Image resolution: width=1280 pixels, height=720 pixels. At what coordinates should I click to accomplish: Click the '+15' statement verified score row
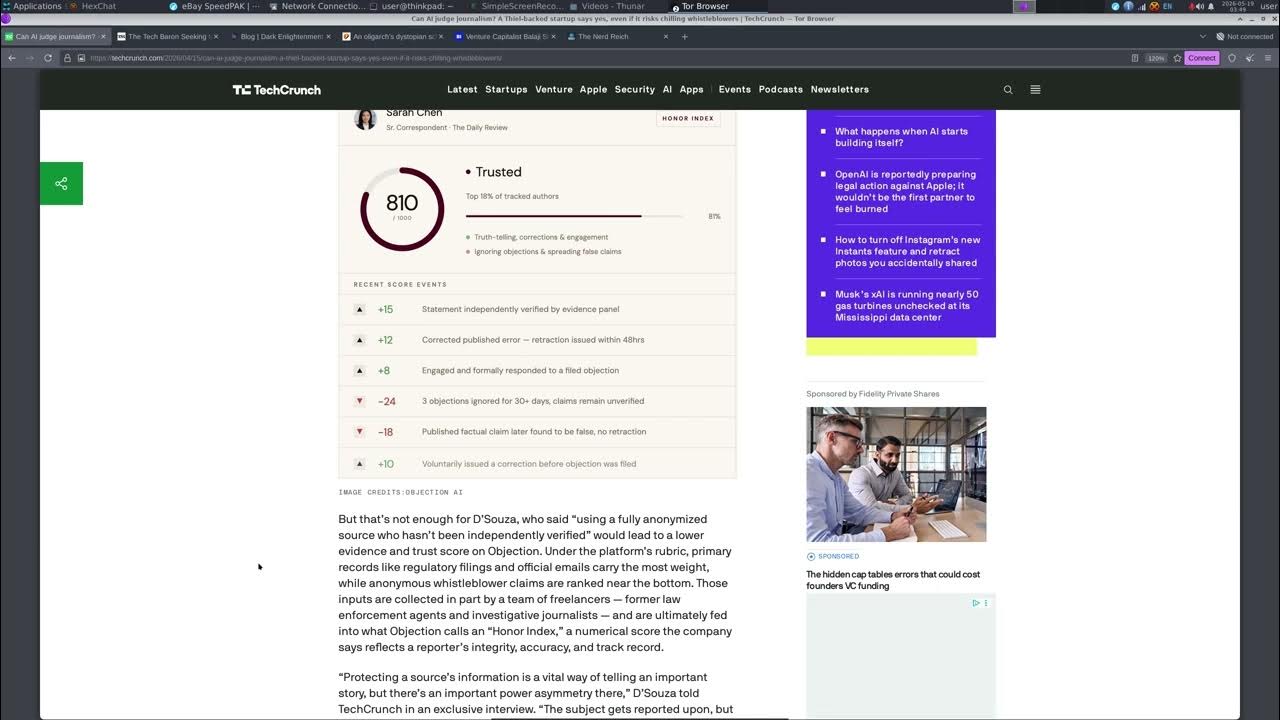[538, 309]
